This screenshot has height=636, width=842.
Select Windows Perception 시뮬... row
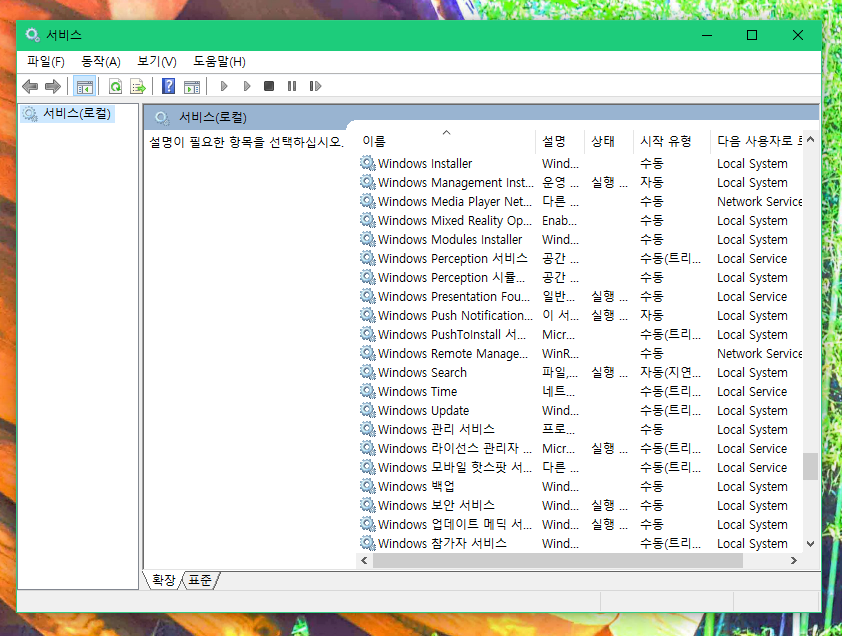point(581,277)
